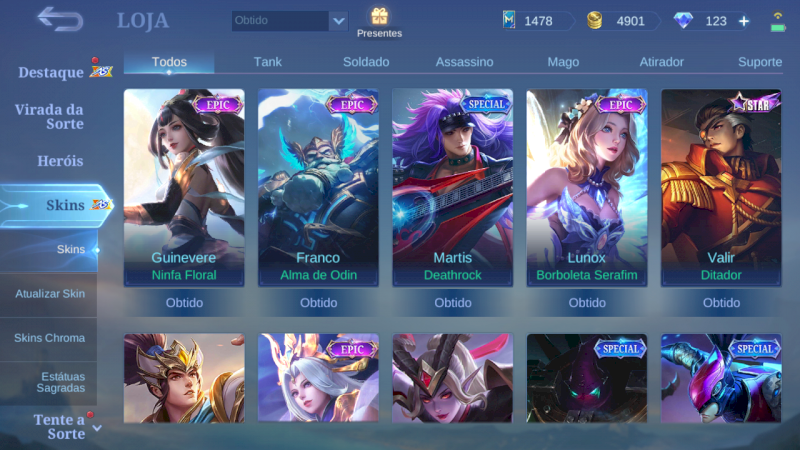
Task: Add diamonds with the plus icon
Action: 744,21
